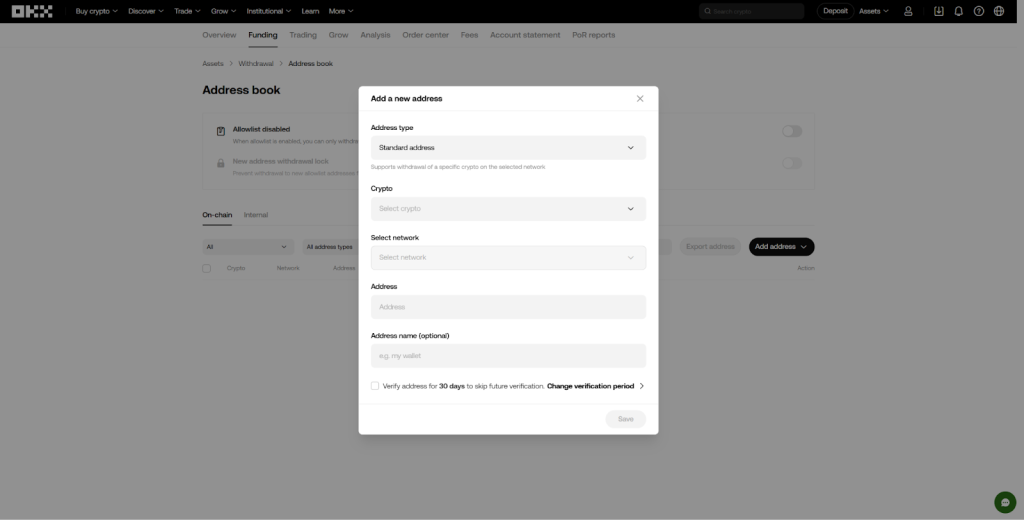Expand the Select crypto dropdown

pos(508,209)
